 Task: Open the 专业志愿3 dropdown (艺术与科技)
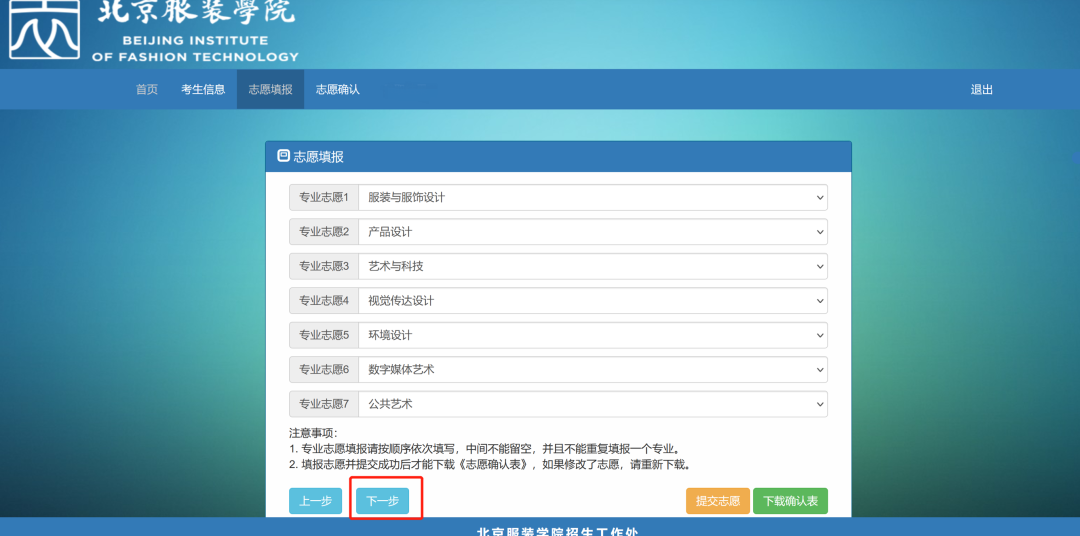592,267
